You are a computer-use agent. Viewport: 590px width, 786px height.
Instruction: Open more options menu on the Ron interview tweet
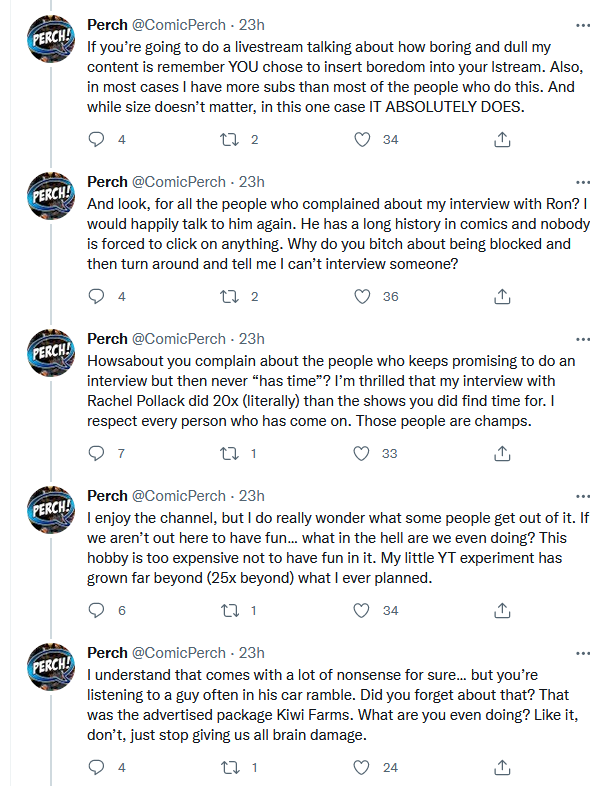click(x=582, y=182)
